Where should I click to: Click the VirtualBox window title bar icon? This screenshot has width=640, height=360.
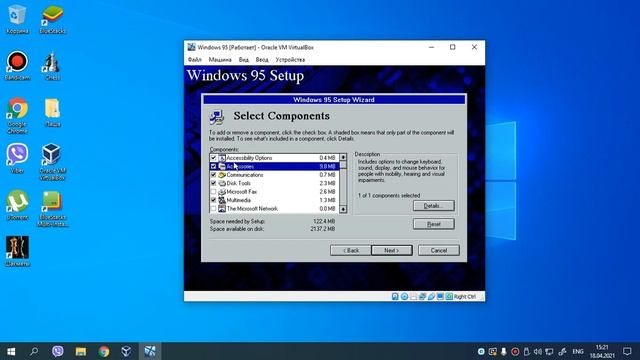point(191,47)
